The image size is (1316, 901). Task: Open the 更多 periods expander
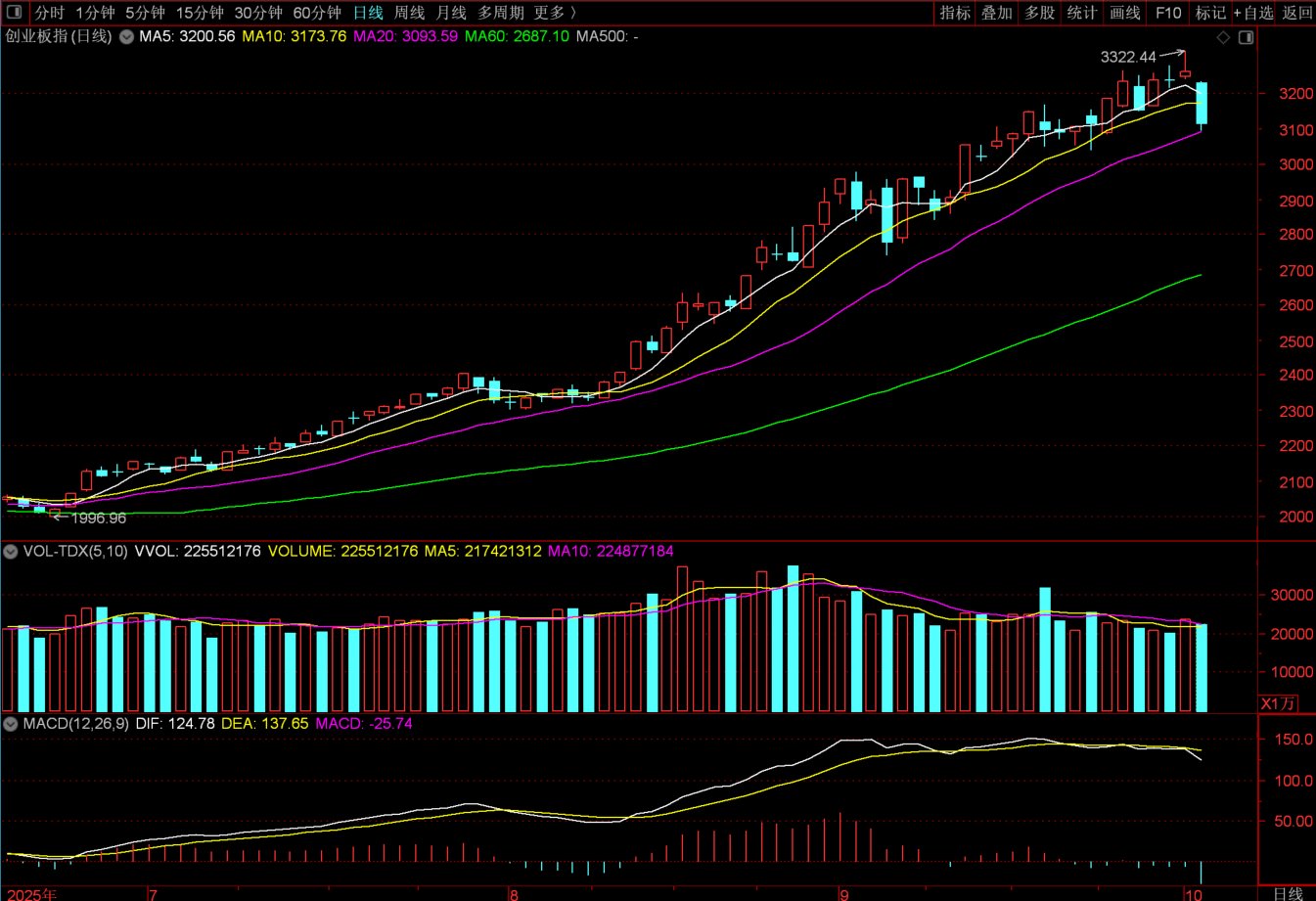[x=555, y=13]
